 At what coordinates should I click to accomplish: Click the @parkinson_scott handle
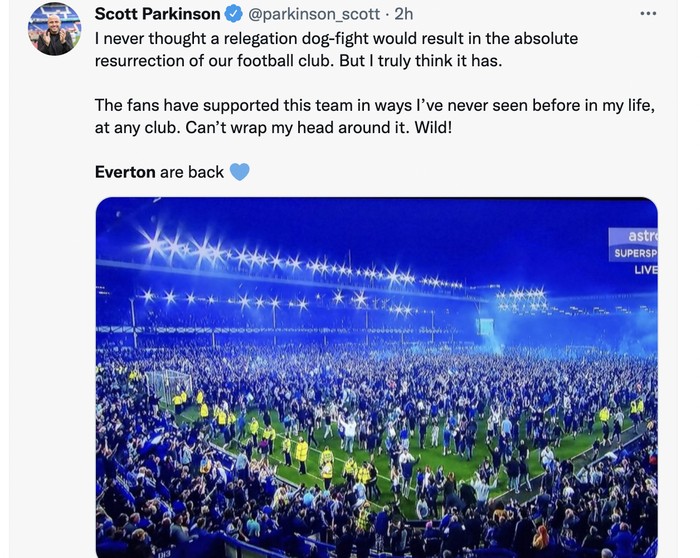313,14
